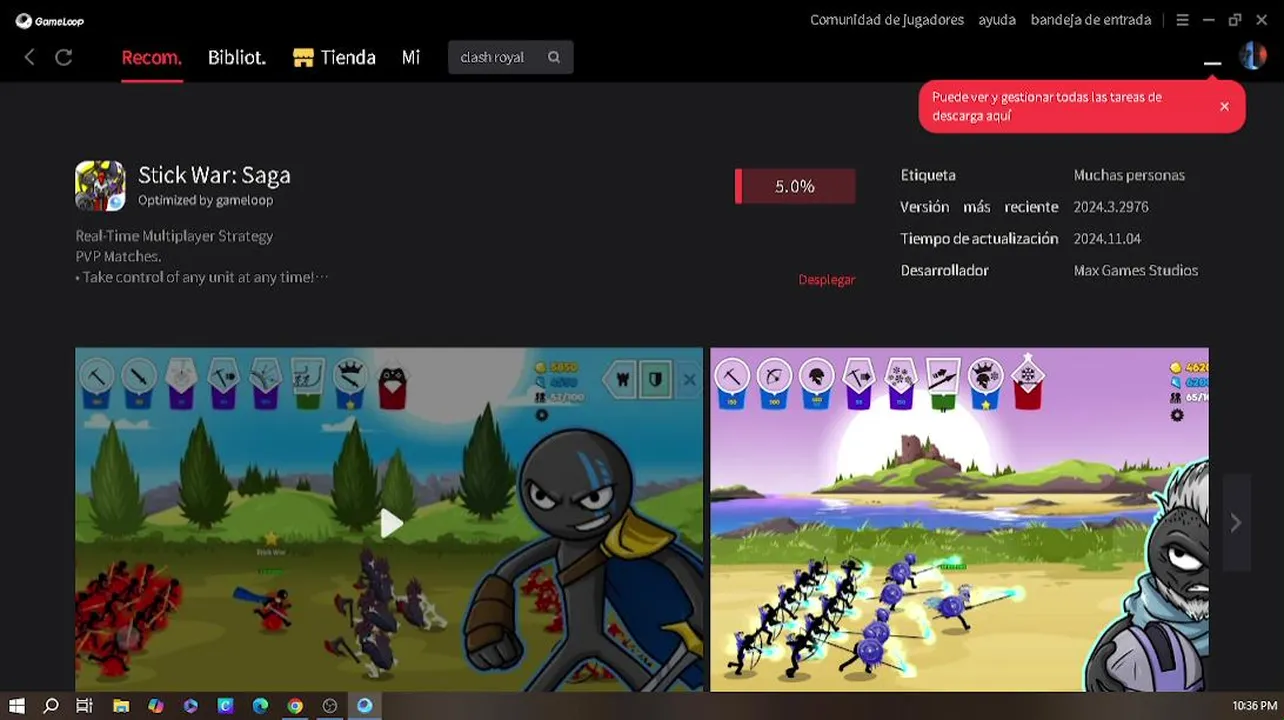This screenshot has width=1284, height=720.
Task: Open the Recom. tab
Action: click(151, 58)
